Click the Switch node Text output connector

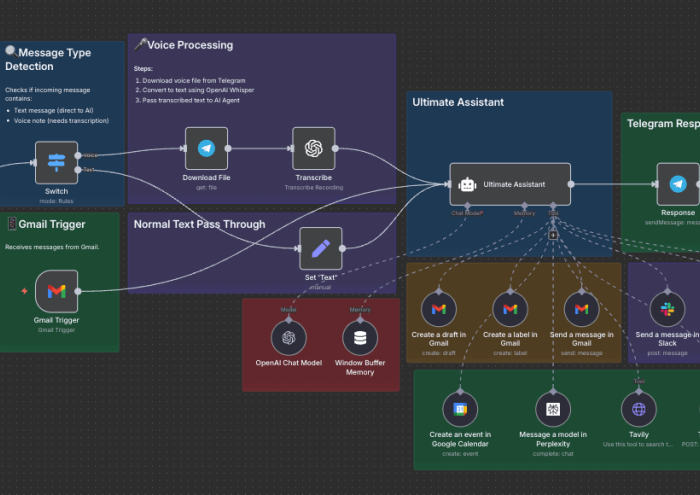click(78, 170)
